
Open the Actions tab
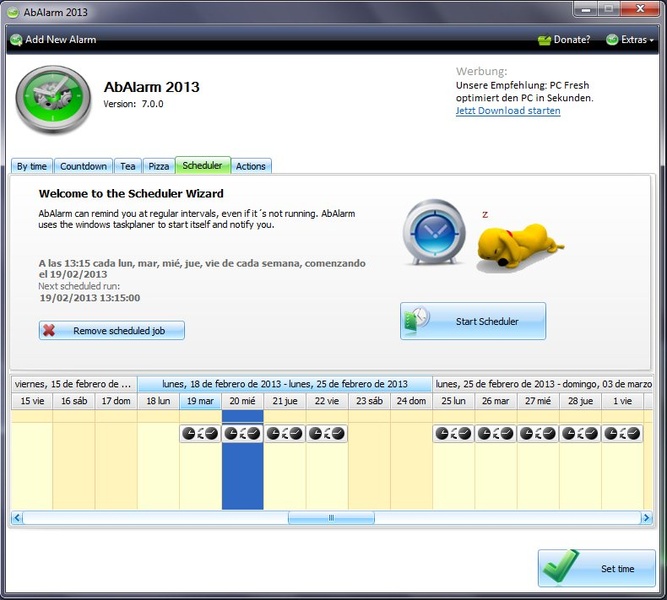(x=251, y=166)
